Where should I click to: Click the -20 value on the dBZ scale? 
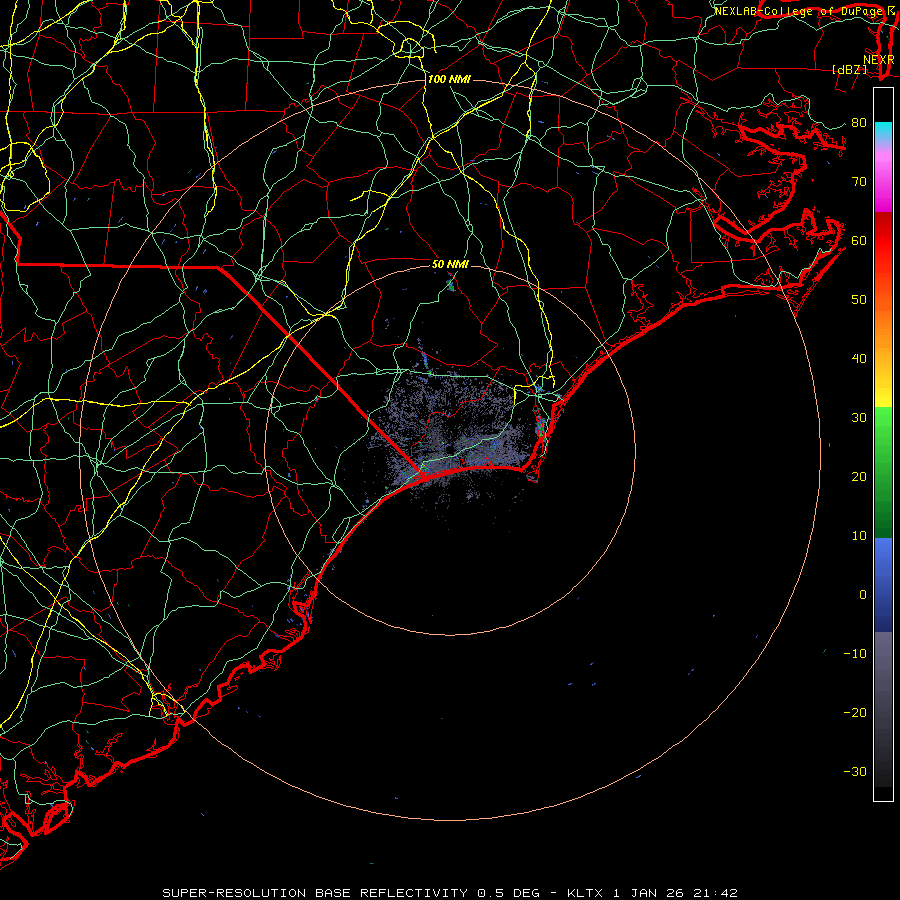pos(855,712)
